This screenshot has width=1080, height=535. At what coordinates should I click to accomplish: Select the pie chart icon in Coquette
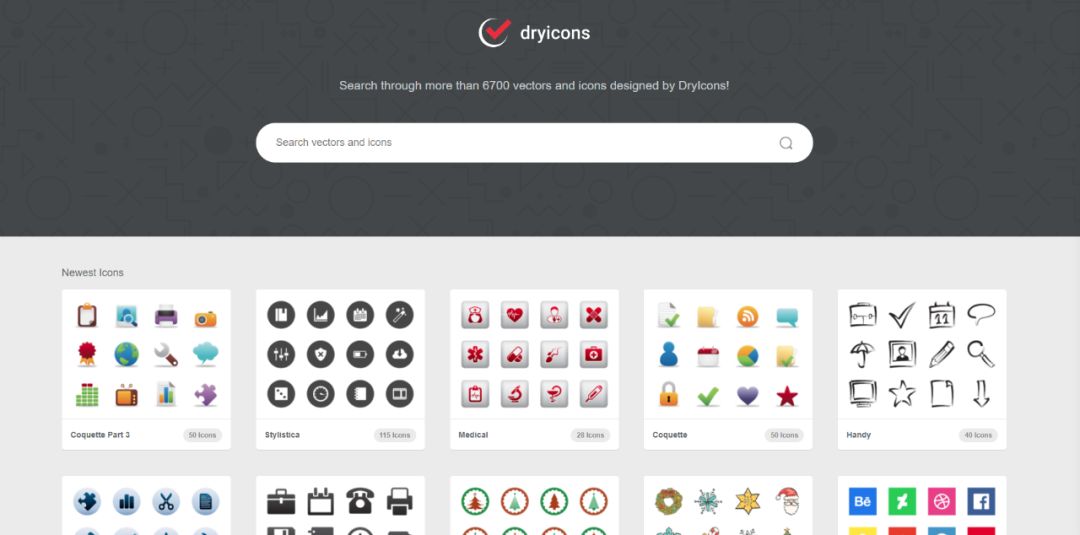click(x=747, y=355)
